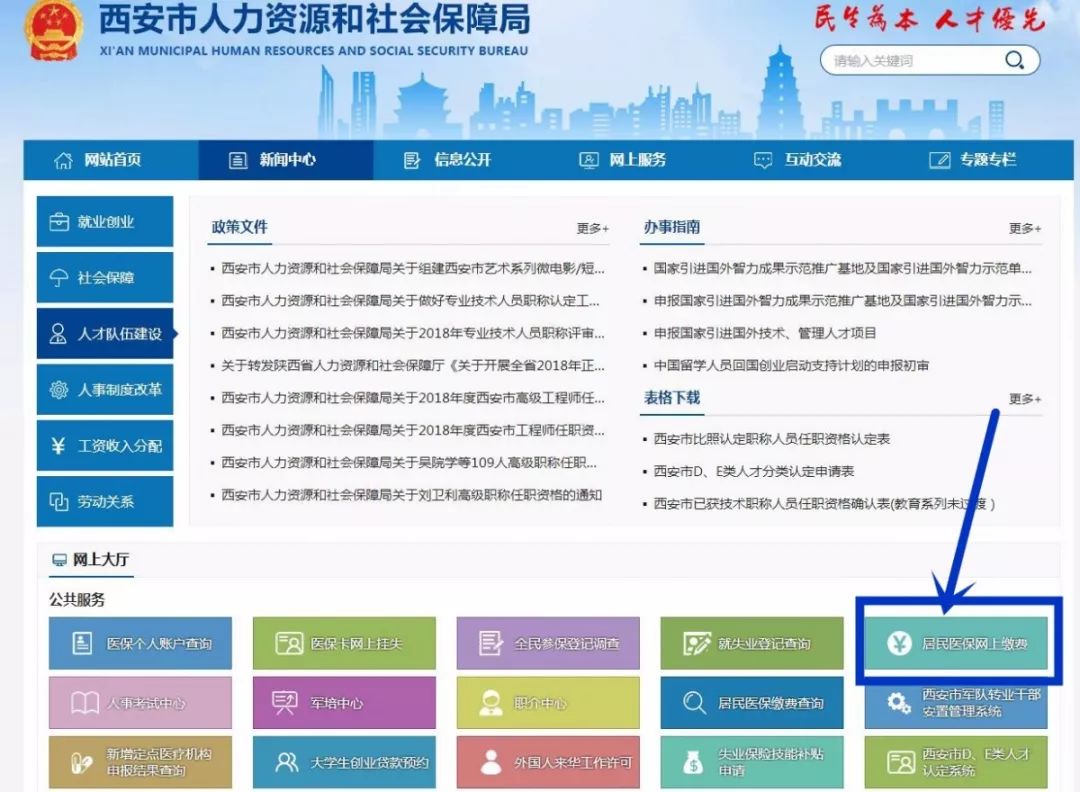Expand 更多+ for 办事指南
Image resolution: width=1080 pixels, height=792 pixels.
(1025, 228)
